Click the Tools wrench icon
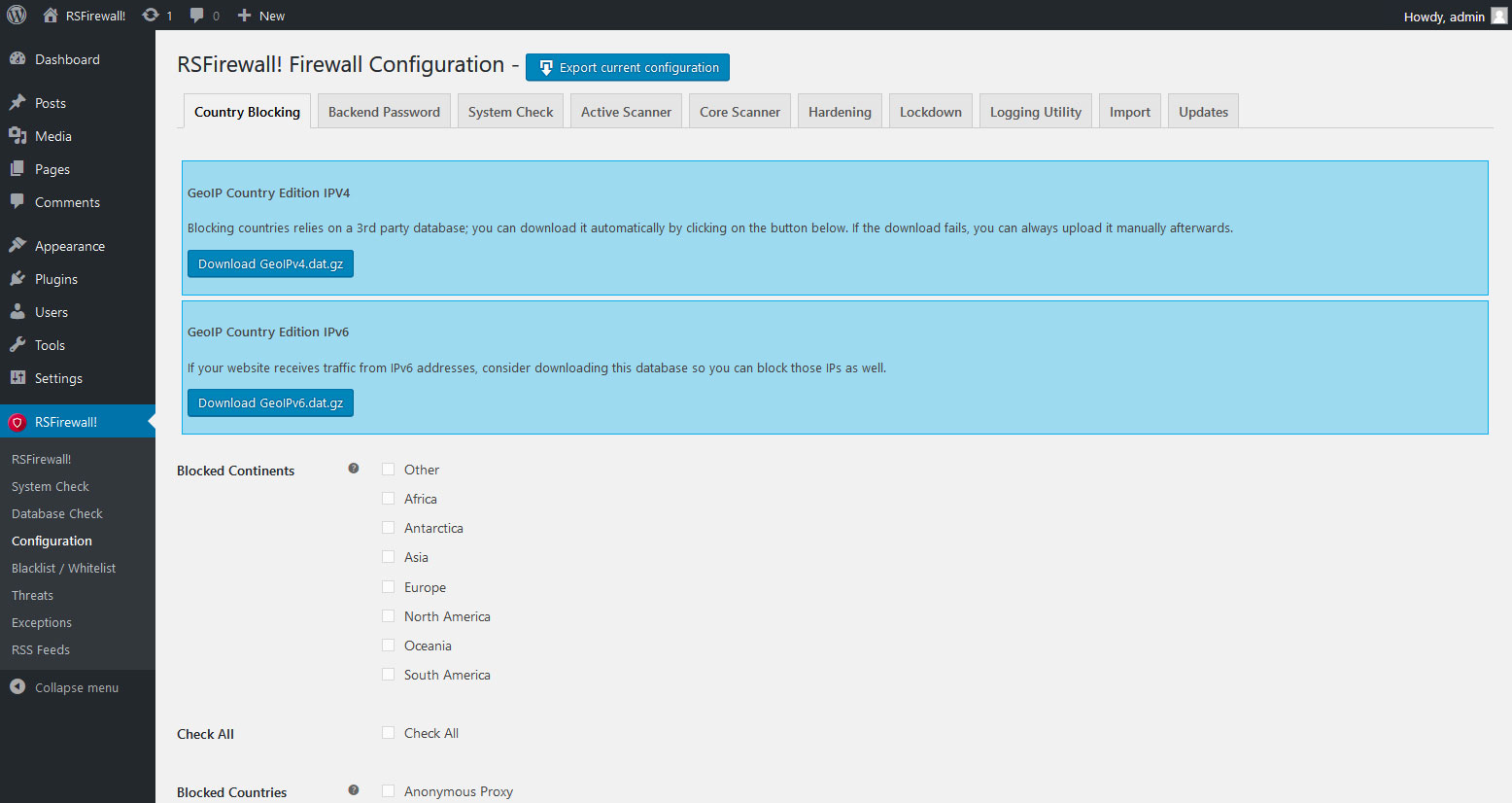Image resolution: width=1512 pixels, height=803 pixels. 17,344
